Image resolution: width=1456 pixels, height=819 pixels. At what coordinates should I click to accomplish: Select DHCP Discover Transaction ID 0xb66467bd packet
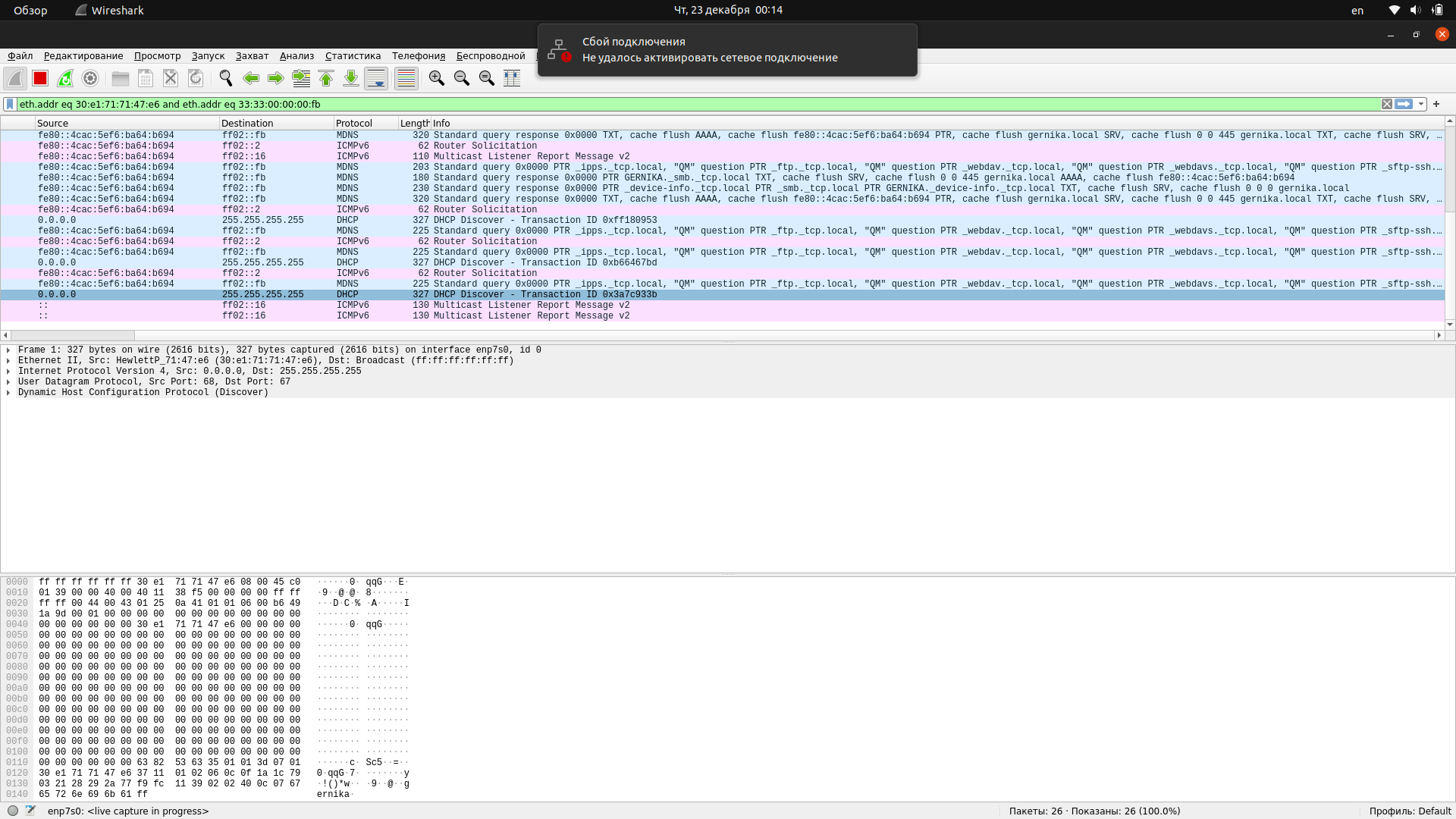tap(722, 262)
